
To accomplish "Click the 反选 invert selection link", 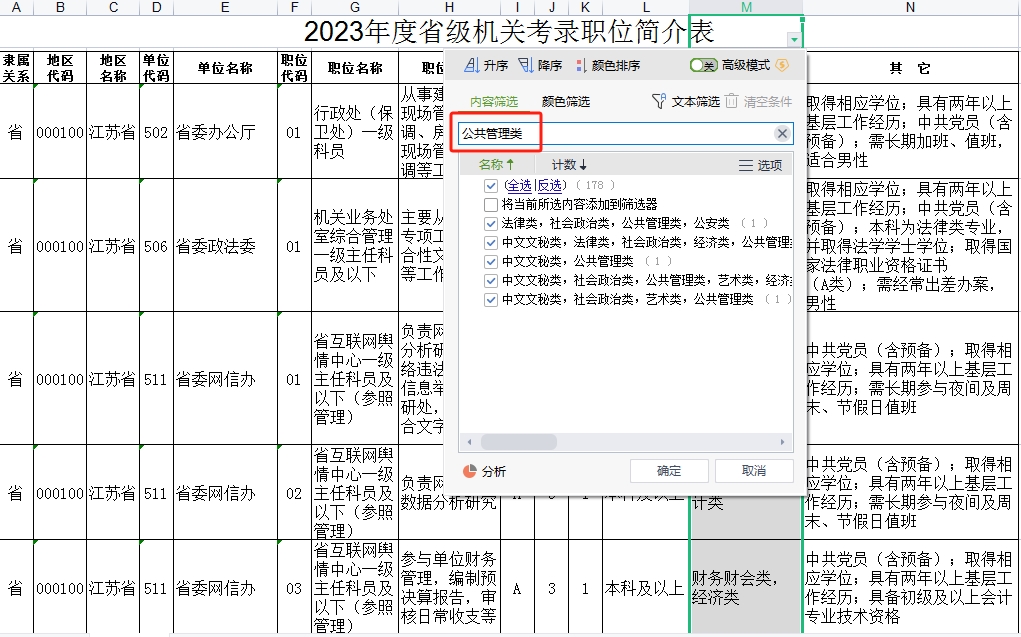I will click(550, 186).
